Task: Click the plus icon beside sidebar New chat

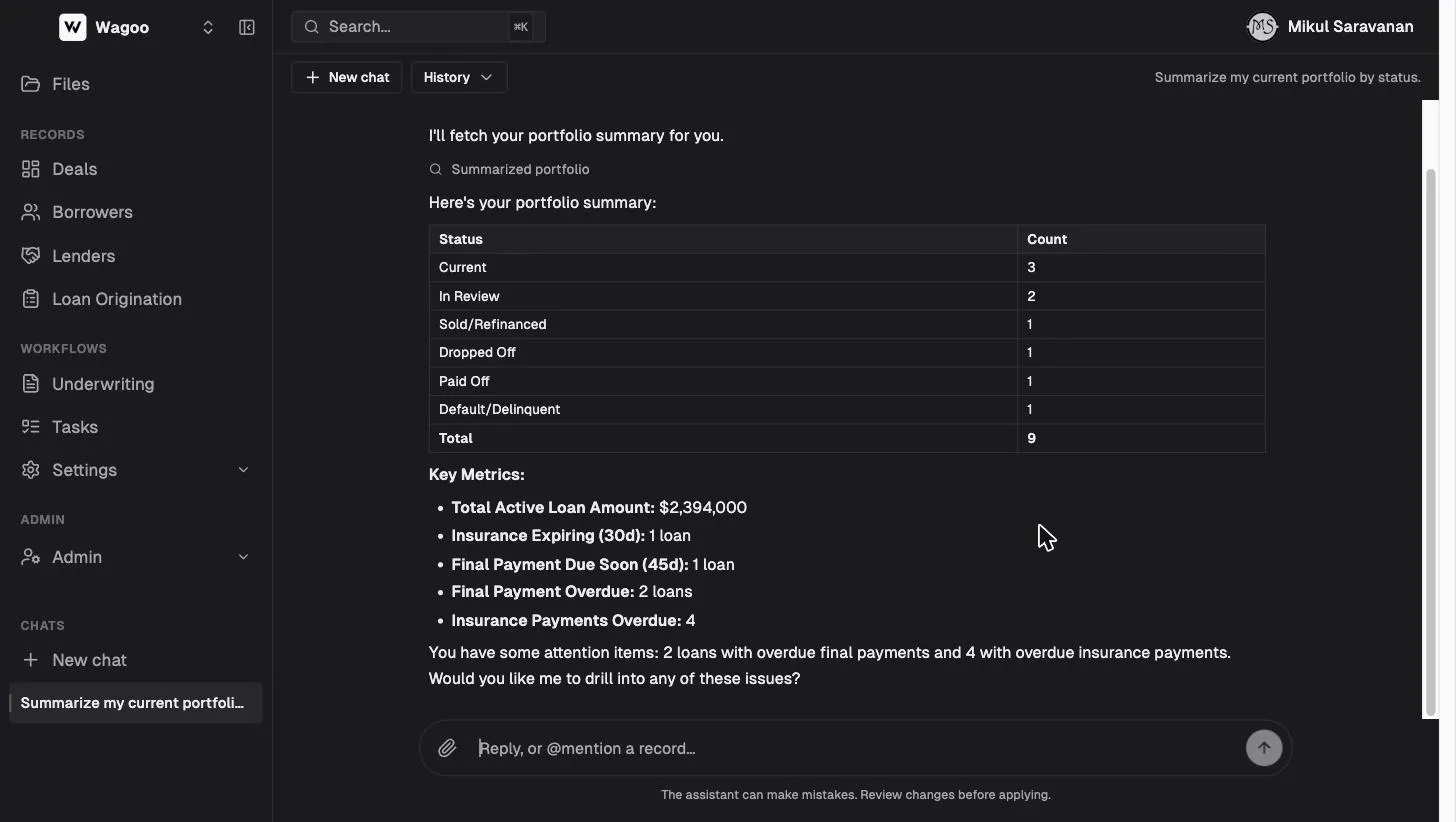Action: pyautogui.click(x=31, y=660)
